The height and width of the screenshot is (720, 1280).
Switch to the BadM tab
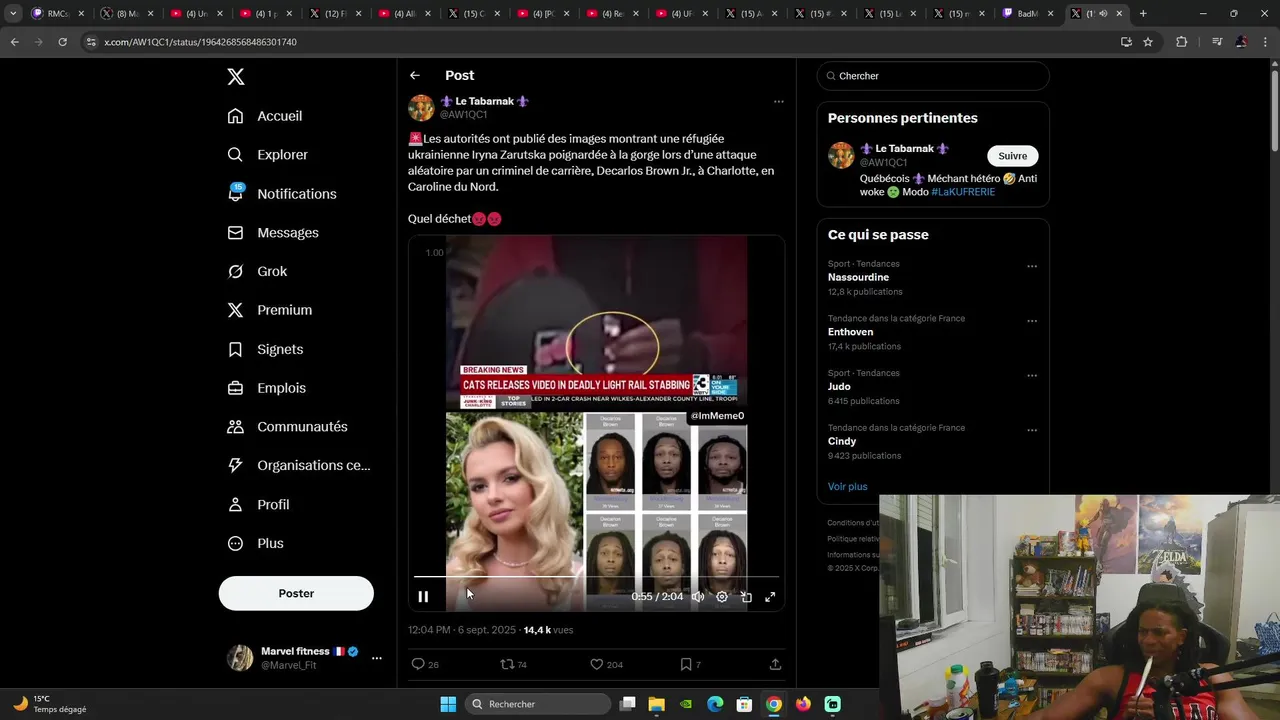click(1026, 14)
